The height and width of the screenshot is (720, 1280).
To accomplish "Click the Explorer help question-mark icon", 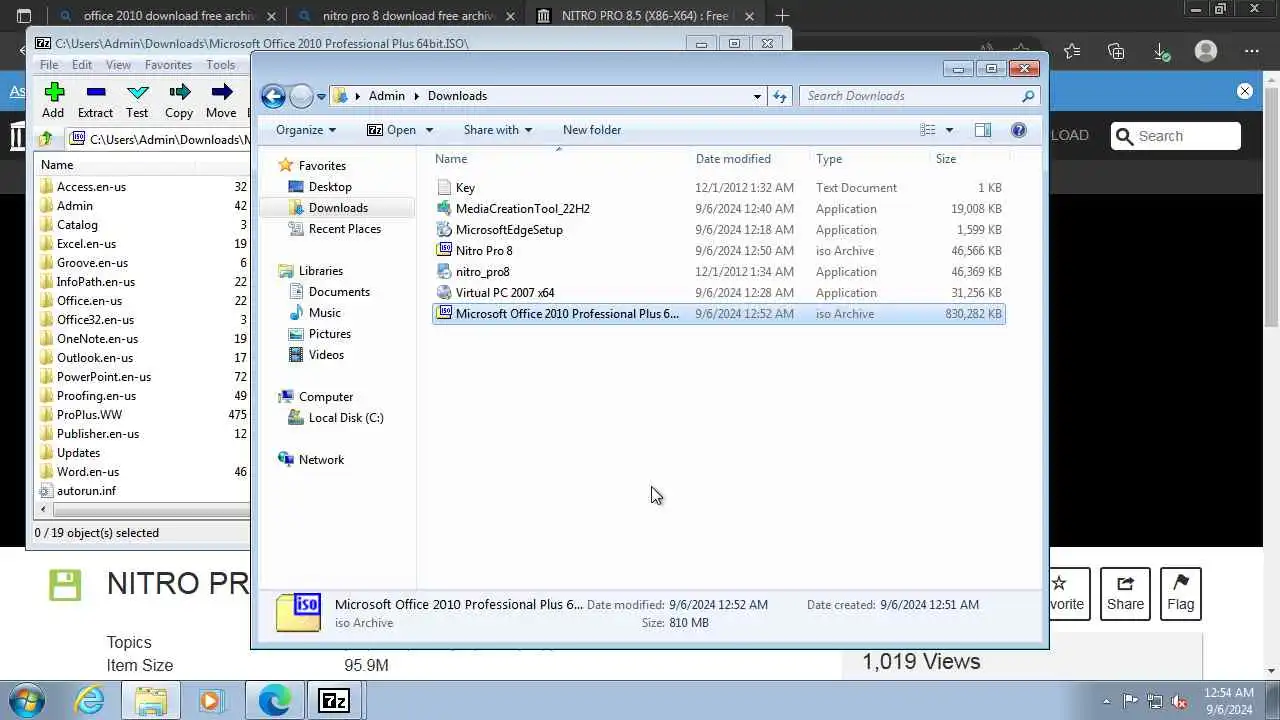I will pos(1018,130).
